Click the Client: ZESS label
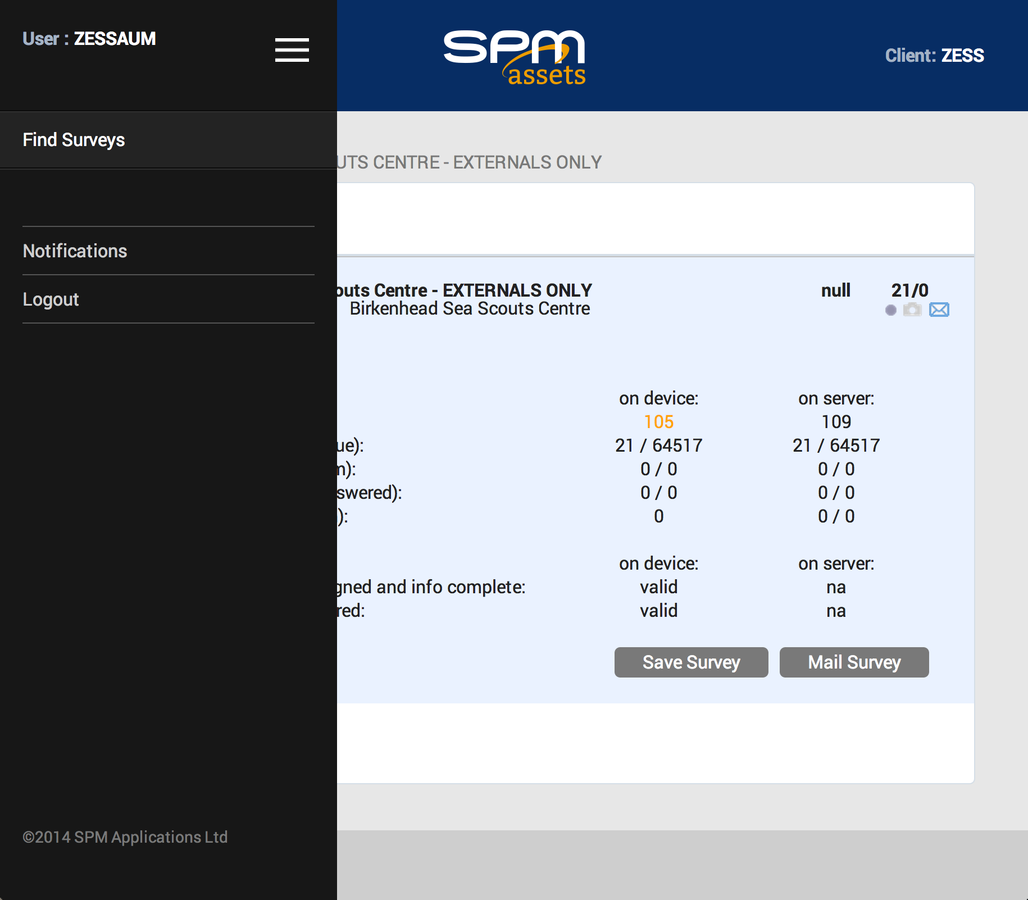The image size is (1028, 900). 934,56
